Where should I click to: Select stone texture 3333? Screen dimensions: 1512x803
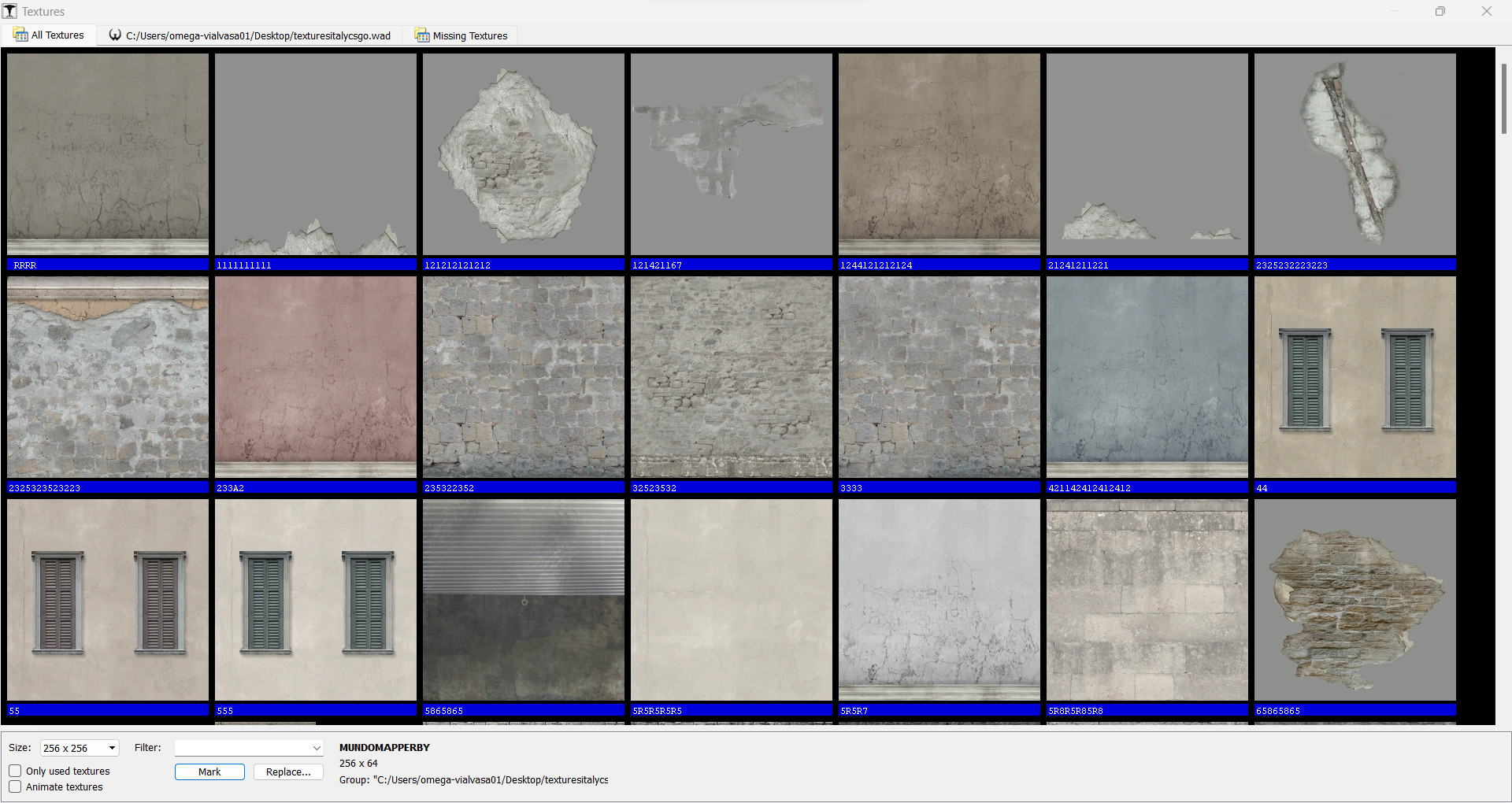939,377
